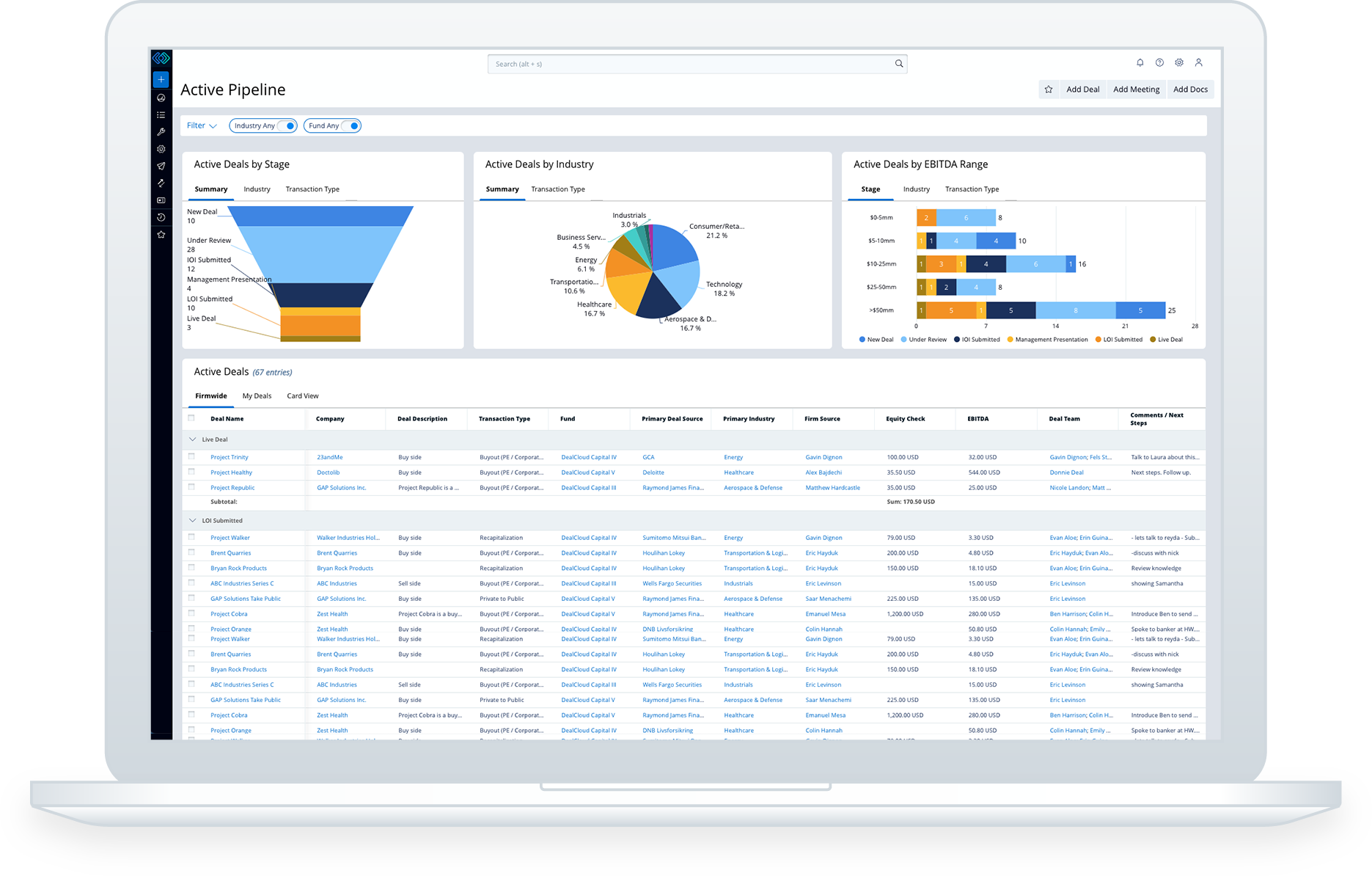Select the Dashboards icon in the left sidebar
1372x876 pixels.
pyautogui.click(x=161, y=98)
